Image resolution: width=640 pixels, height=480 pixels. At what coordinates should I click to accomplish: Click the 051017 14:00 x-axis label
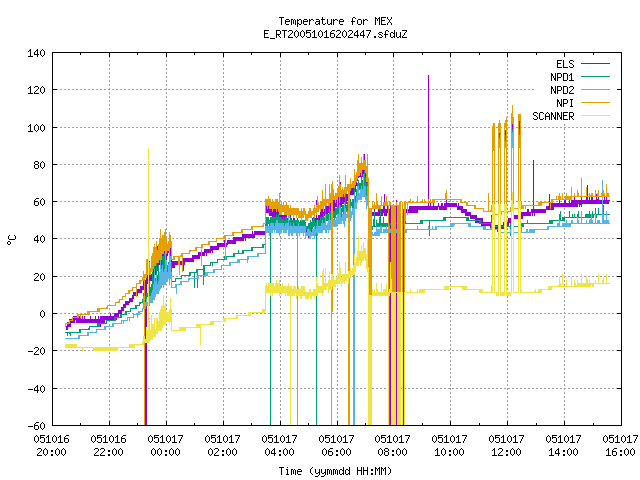tap(564, 445)
